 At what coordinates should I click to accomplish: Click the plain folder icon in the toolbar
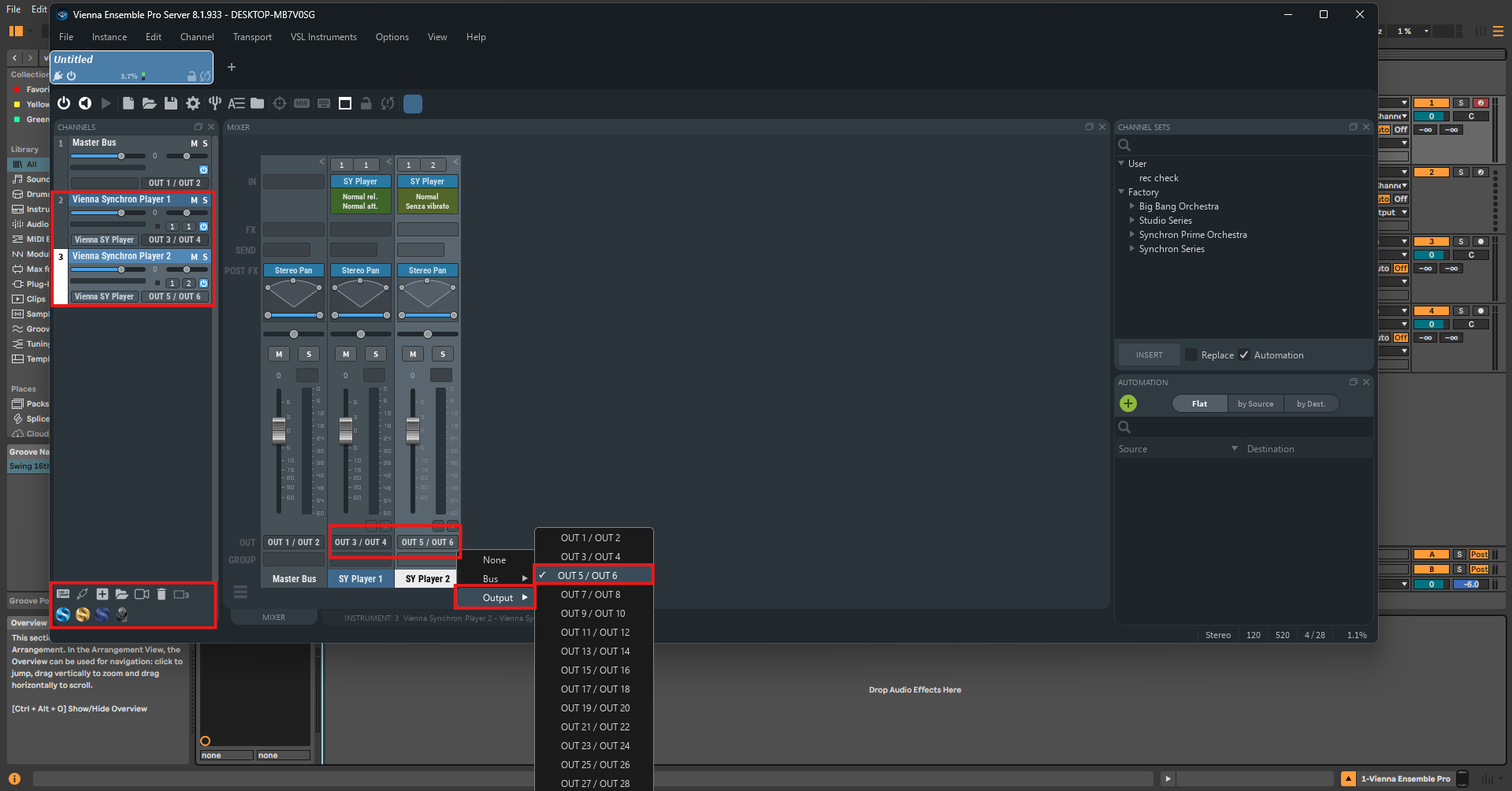pyautogui.click(x=258, y=103)
